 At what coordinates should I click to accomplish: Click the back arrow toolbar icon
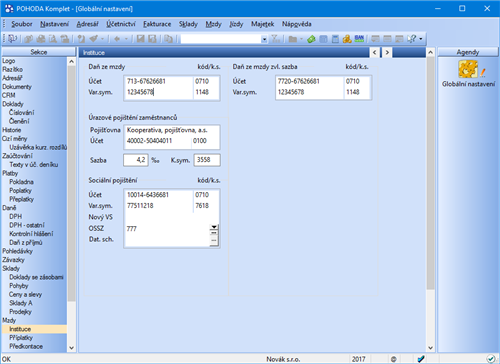coord(117,39)
